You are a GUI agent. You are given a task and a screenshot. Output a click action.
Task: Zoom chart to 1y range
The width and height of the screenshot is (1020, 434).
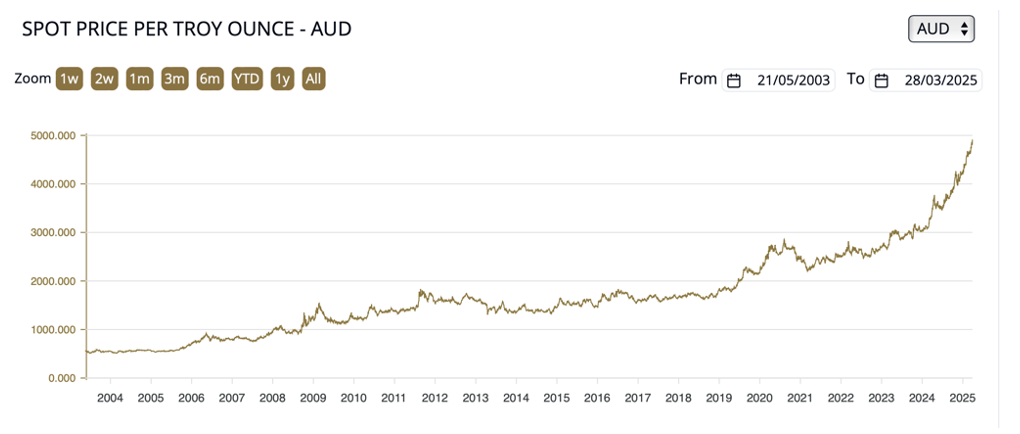(283, 79)
